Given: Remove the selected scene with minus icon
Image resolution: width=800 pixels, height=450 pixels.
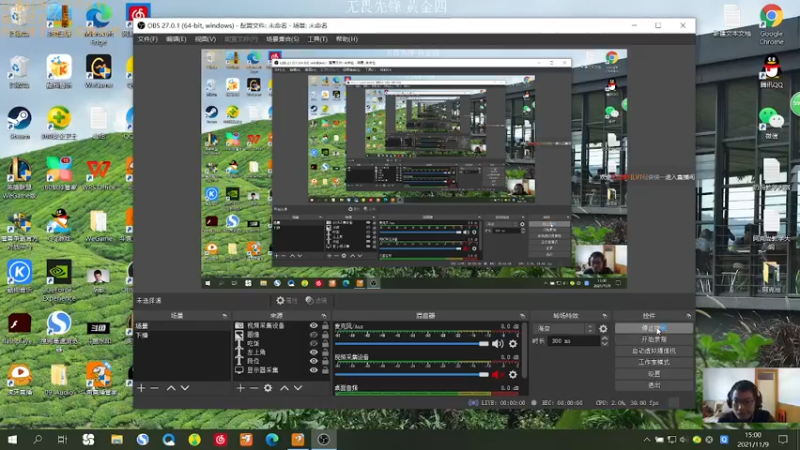Looking at the screenshot, I should (x=155, y=388).
